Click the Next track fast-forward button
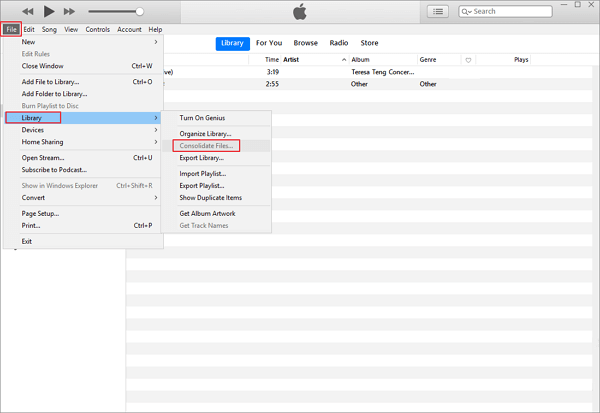The height and width of the screenshot is (413, 600). coord(69,11)
